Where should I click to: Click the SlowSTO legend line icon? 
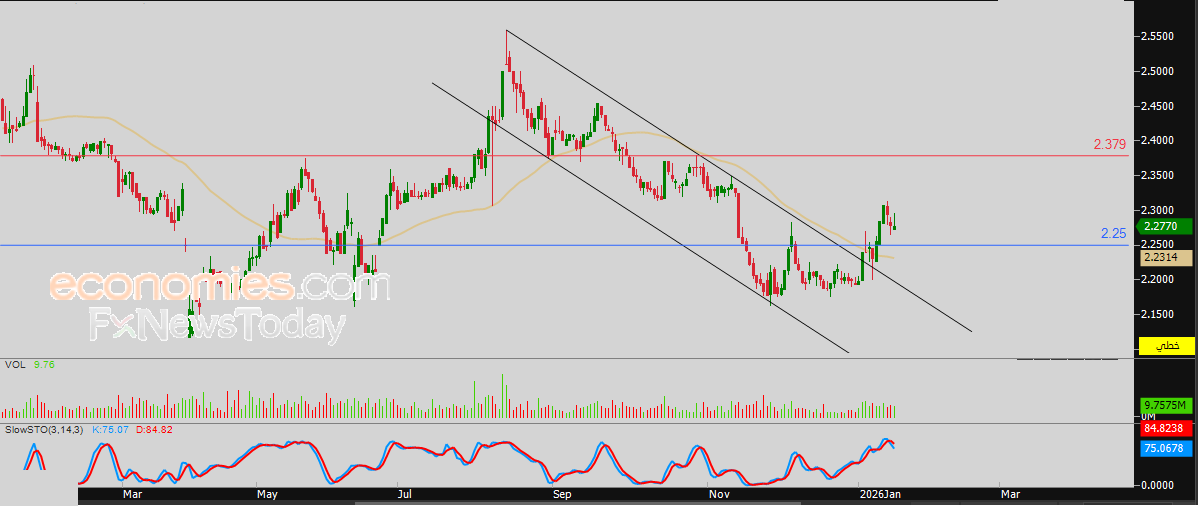[x=35, y=454]
